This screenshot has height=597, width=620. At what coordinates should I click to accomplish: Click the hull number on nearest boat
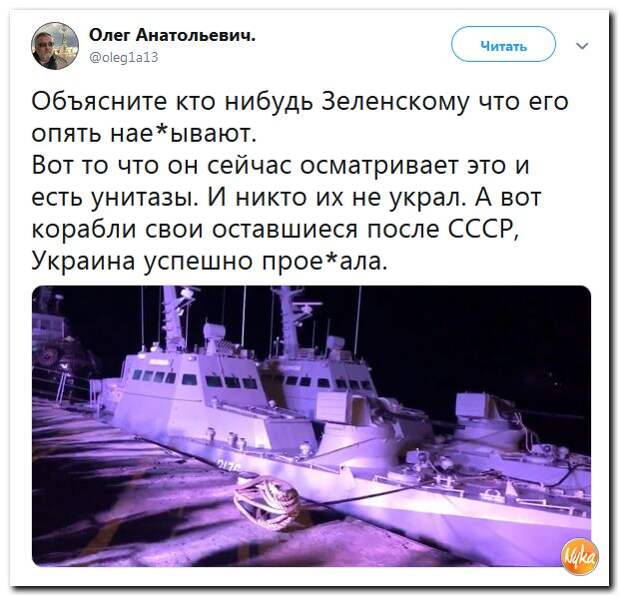pos(228,466)
